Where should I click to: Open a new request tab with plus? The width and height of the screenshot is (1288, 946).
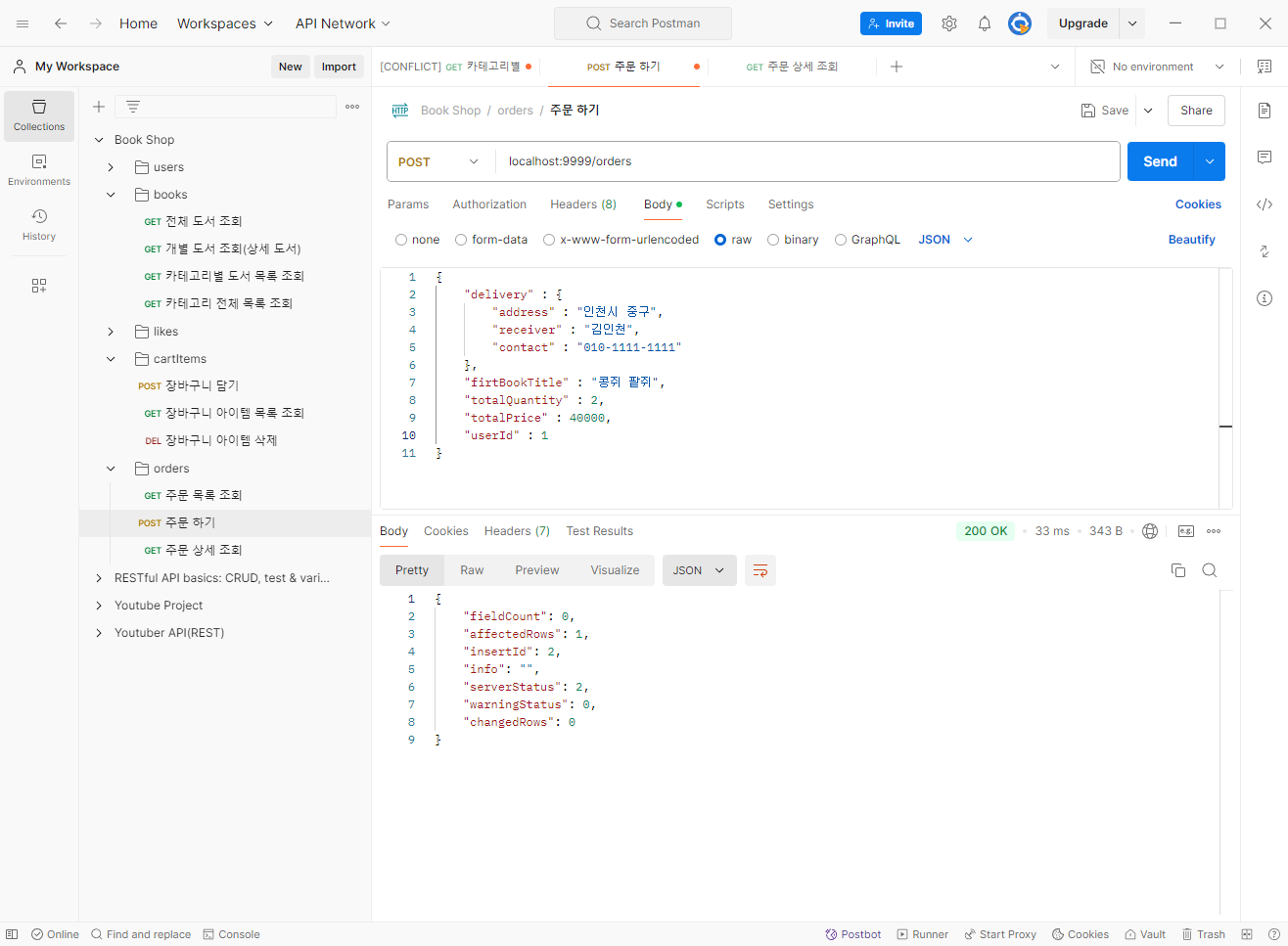coord(897,67)
